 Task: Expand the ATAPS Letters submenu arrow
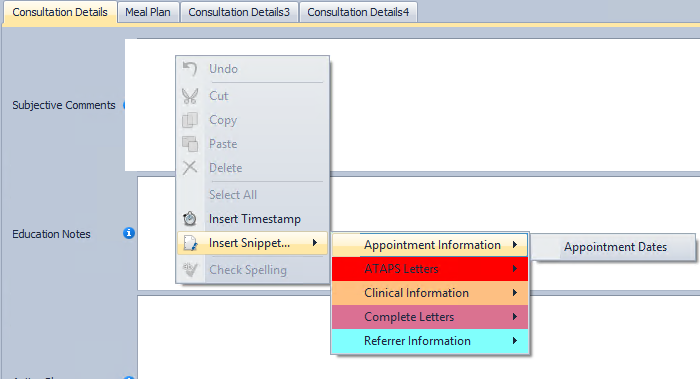(x=515, y=269)
